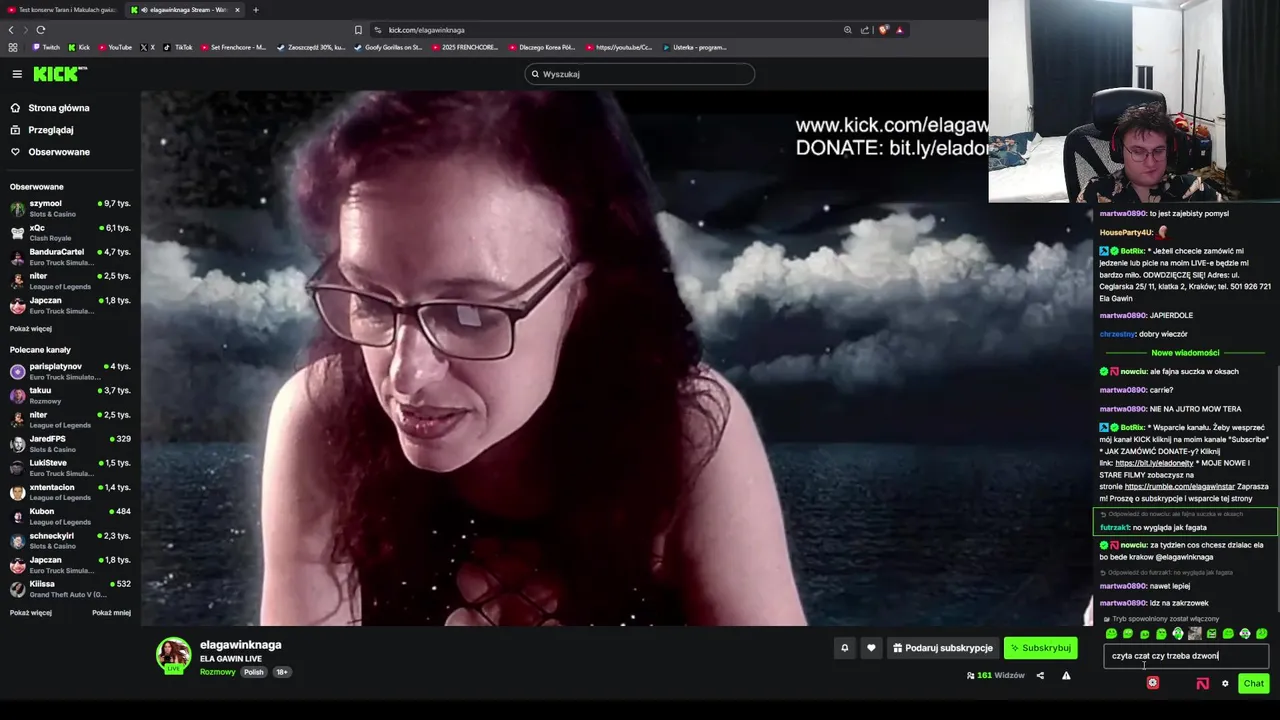This screenshot has height=720, width=1280.
Task: Open JaredFPS in recommended channels
Action: click(x=70, y=444)
